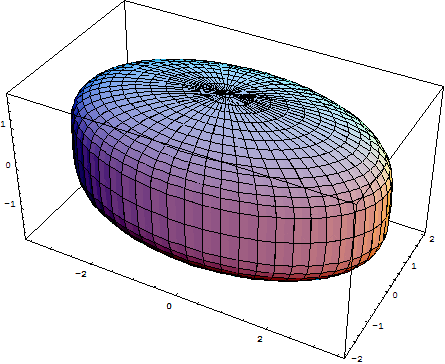
Task: Pick the 0 label on the right side axis
Action: pos(395,295)
